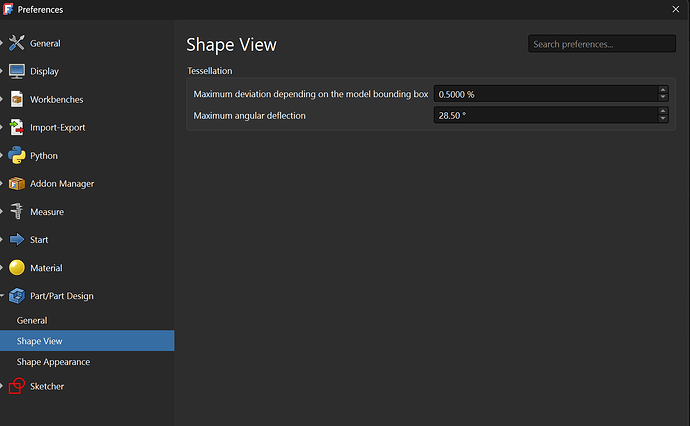Click the FreeCAD logo in title bar

point(8,9)
